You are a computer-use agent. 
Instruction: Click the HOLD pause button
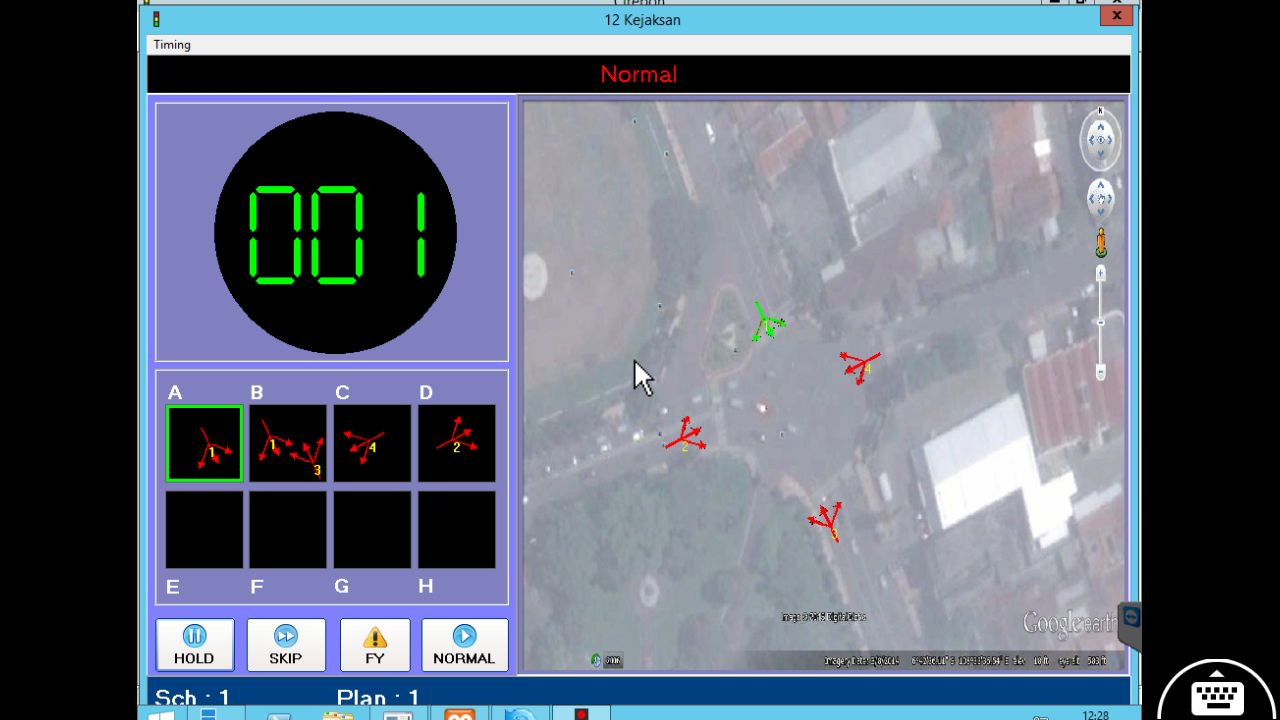[194, 644]
